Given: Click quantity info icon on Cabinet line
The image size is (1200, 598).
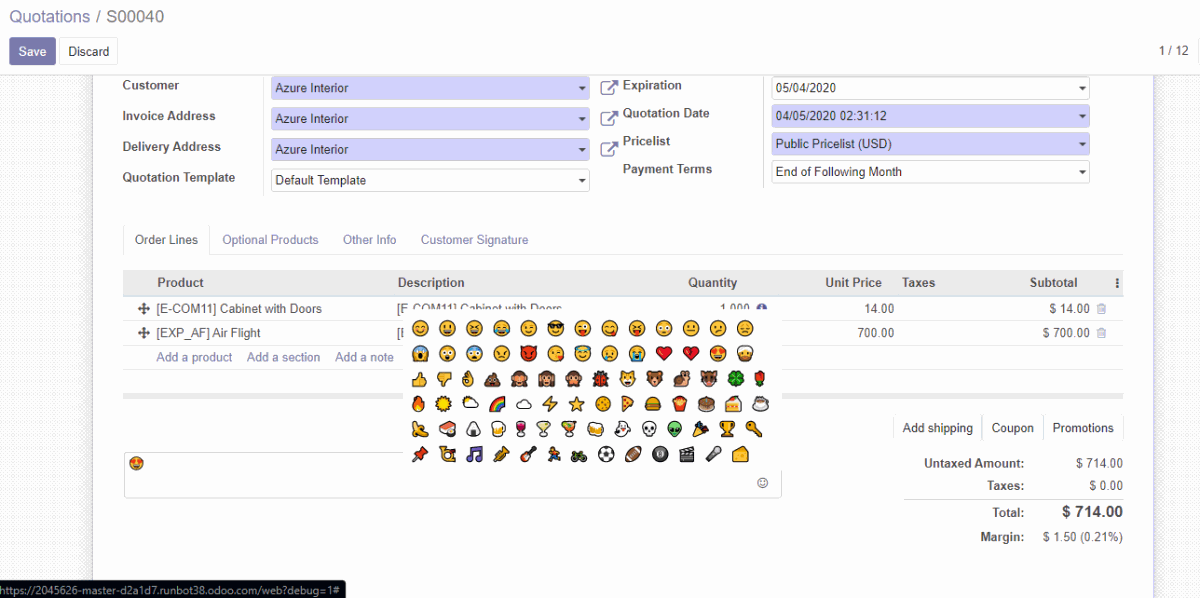Looking at the screenshot, I should click(x=761, y=309).
